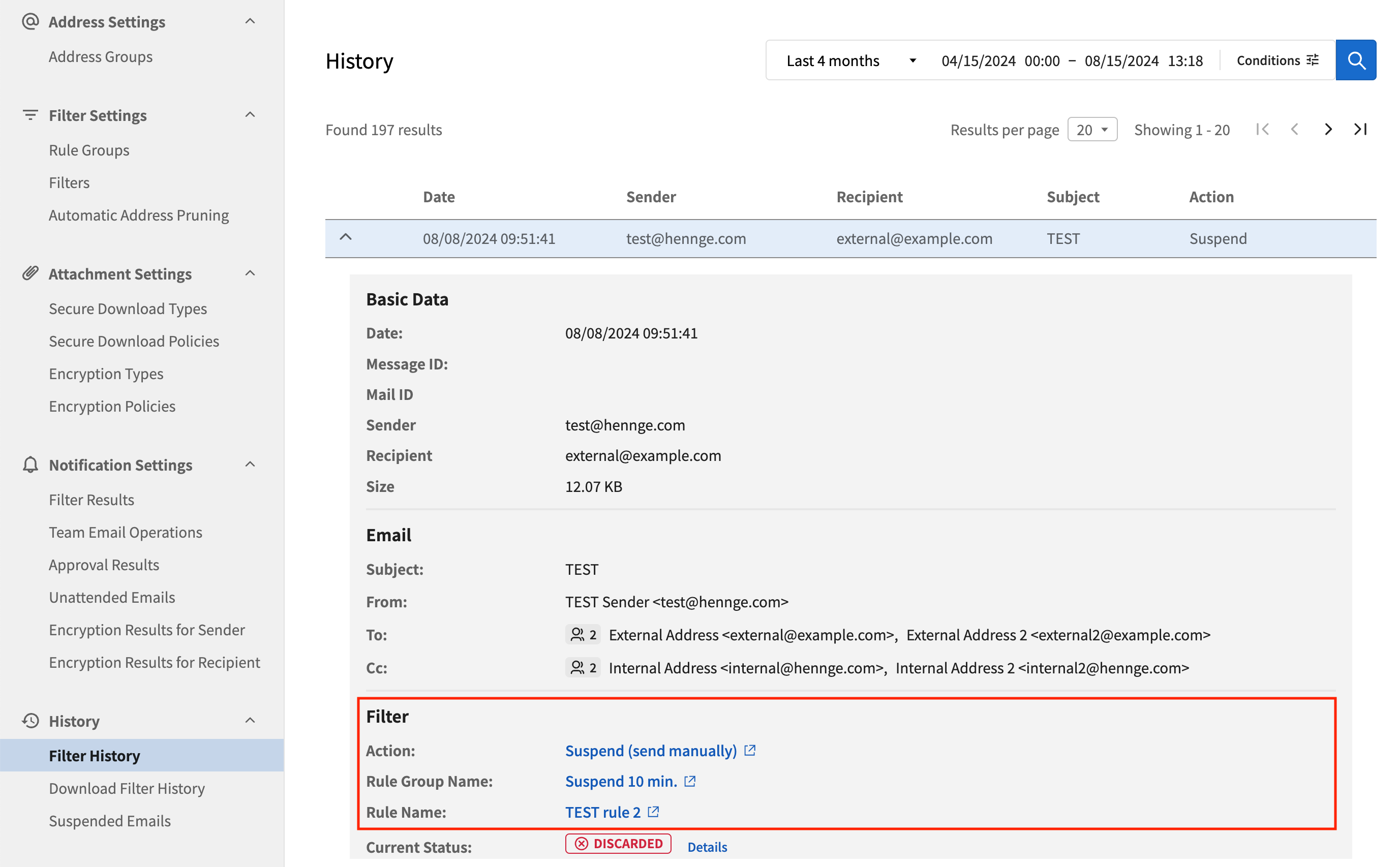Click external-link icon next to Suspend (send manually)
1400x867 pixels.
point(750,750)
